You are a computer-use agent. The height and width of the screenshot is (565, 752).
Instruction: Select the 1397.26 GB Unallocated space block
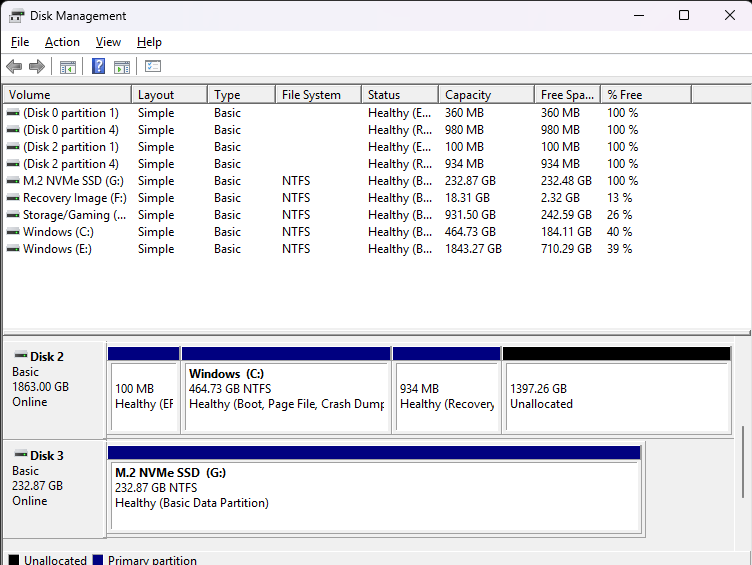click(617, 390)
